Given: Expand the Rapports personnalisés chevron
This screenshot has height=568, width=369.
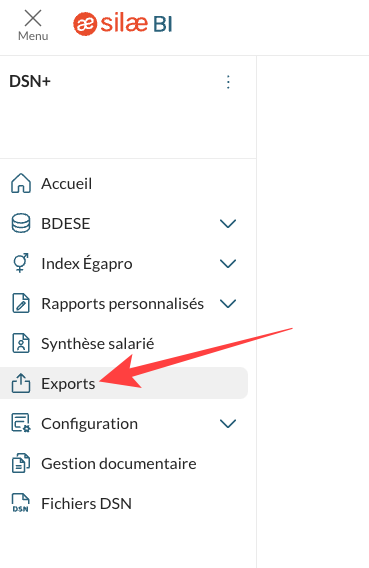Looking at the screenshot, I should [228, 304].
